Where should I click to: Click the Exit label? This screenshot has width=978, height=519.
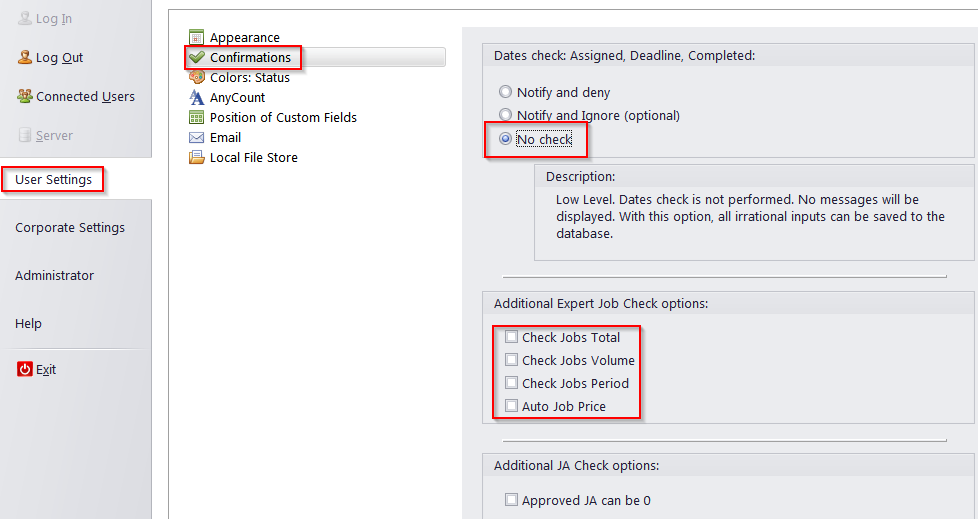[x=46, y=370]
